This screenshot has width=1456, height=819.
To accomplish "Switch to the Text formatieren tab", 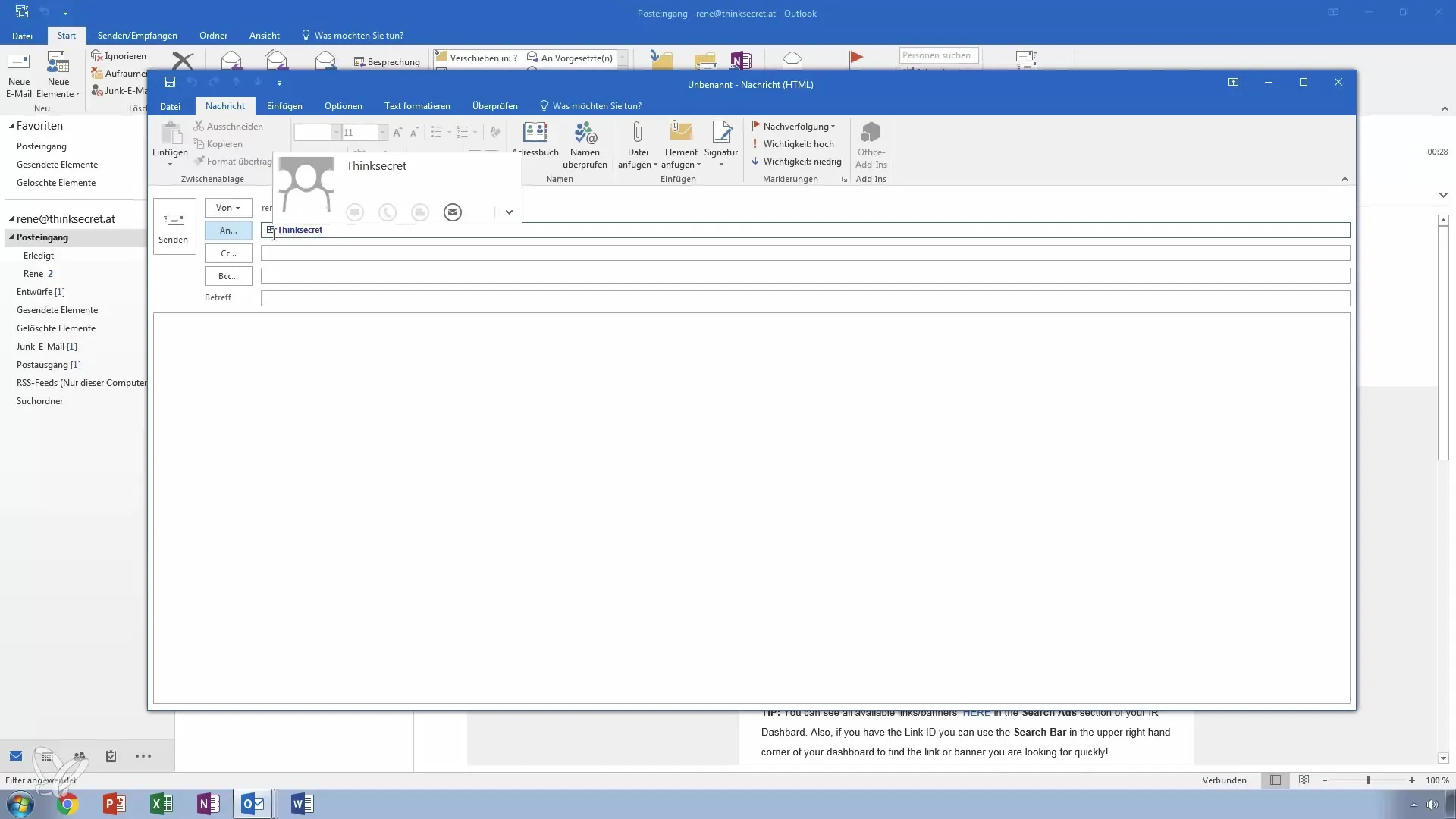I will click(x=417, y=106).
